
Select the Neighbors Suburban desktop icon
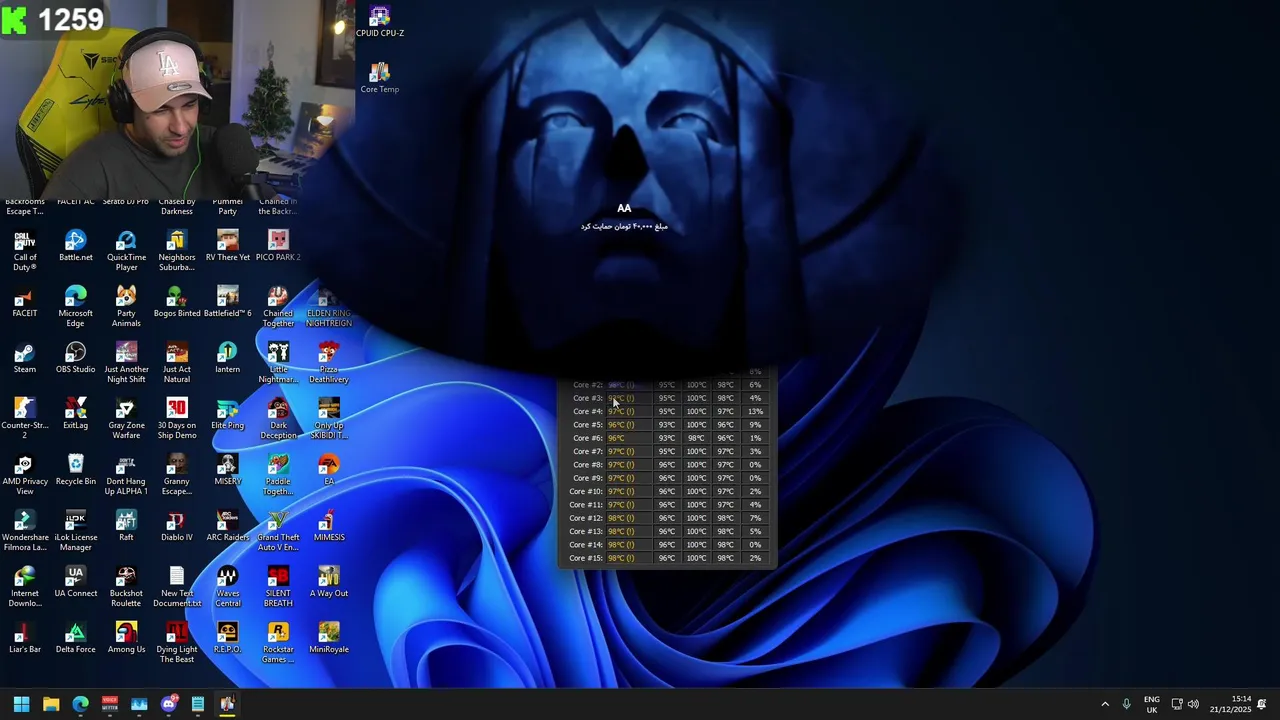click(x=177, y=251)
